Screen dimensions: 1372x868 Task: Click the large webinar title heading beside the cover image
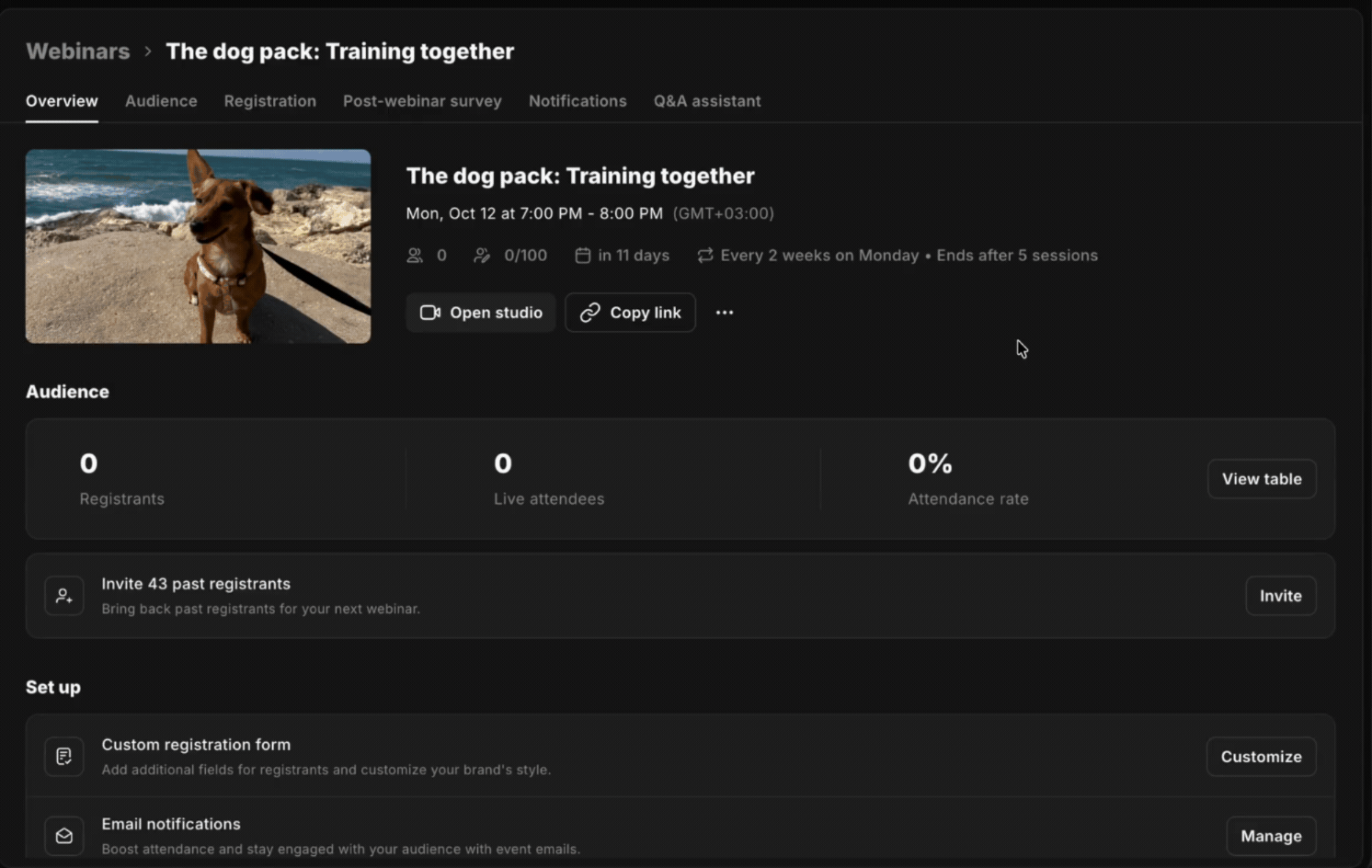tap(580, 176)
